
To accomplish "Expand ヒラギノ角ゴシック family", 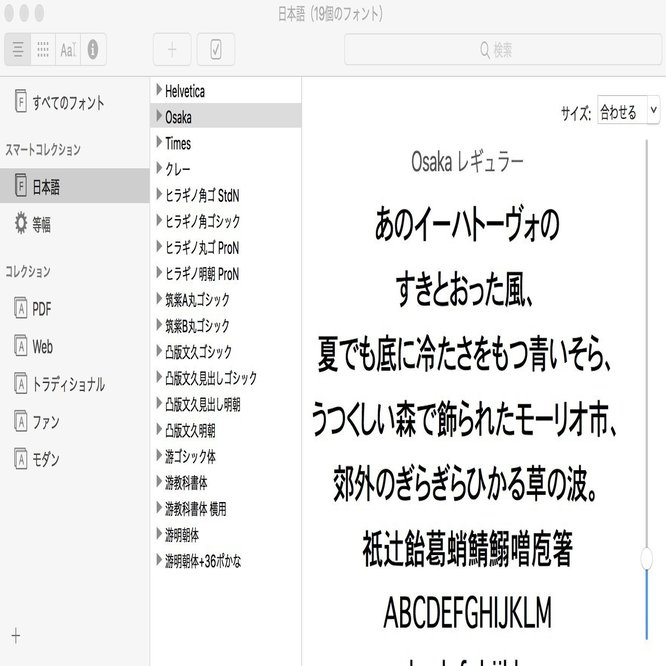I will click(x=159, y=220).
